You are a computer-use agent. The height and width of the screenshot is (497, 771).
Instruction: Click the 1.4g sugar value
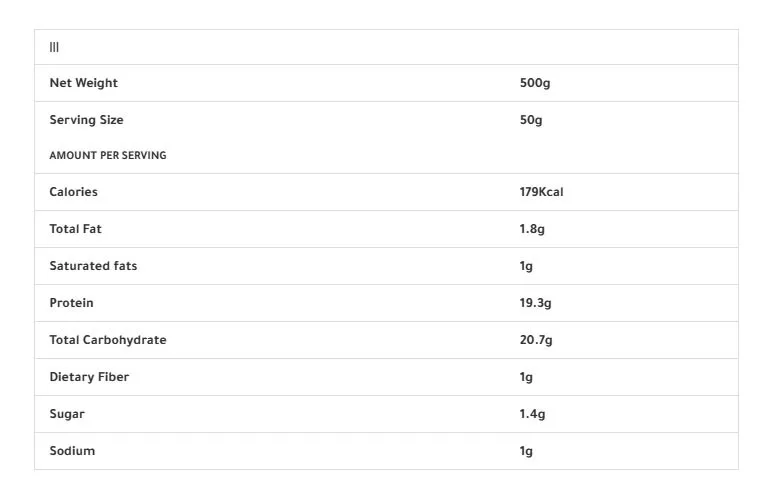tap(532, 414)
